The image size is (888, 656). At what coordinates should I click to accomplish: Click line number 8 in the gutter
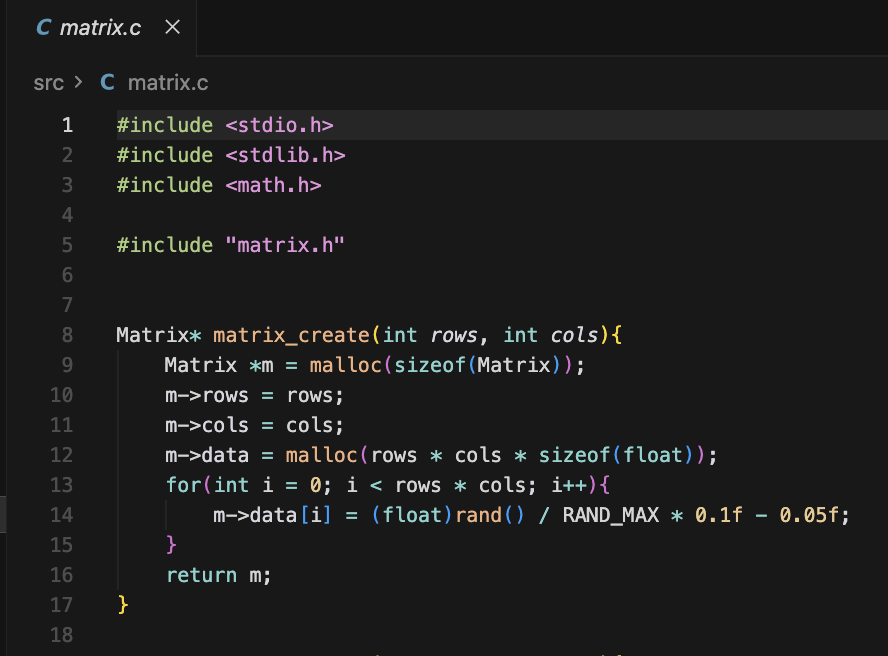pos(67,335)
